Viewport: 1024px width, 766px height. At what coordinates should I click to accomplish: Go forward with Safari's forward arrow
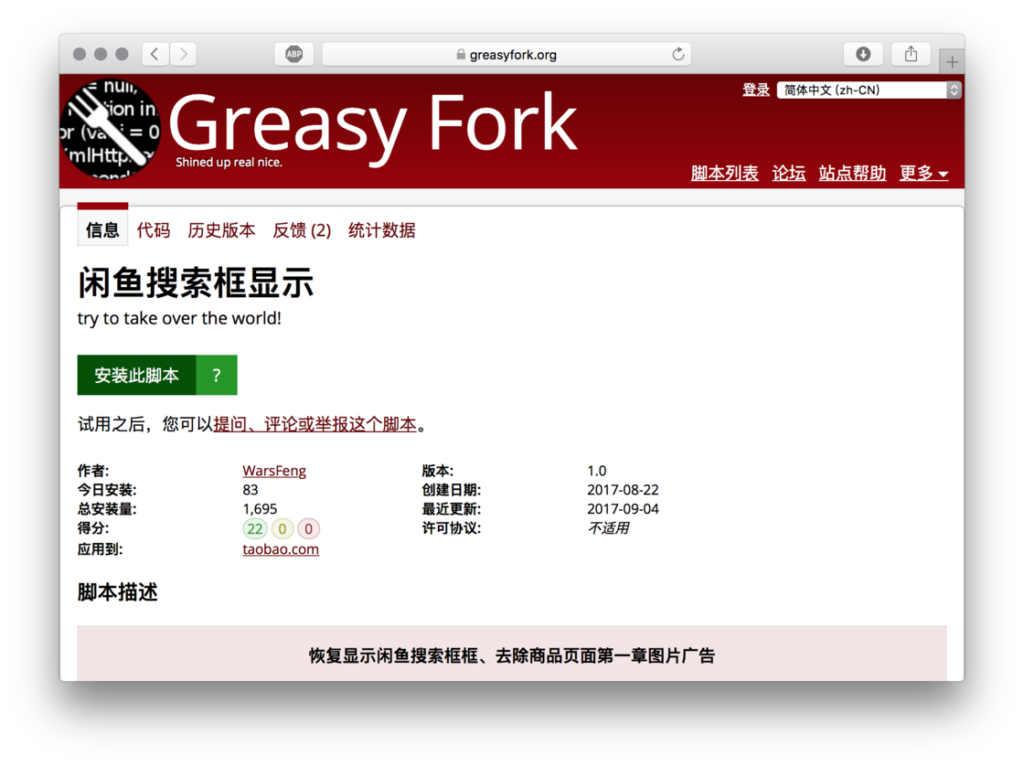(x=184, y=54)
